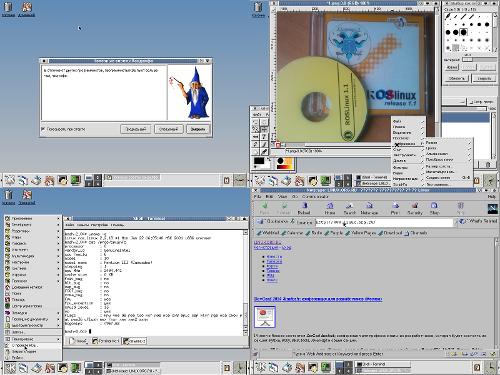Click the Security lock icon in Netscape
This screenshot has height=375, width=500.
tap(415, 208)
